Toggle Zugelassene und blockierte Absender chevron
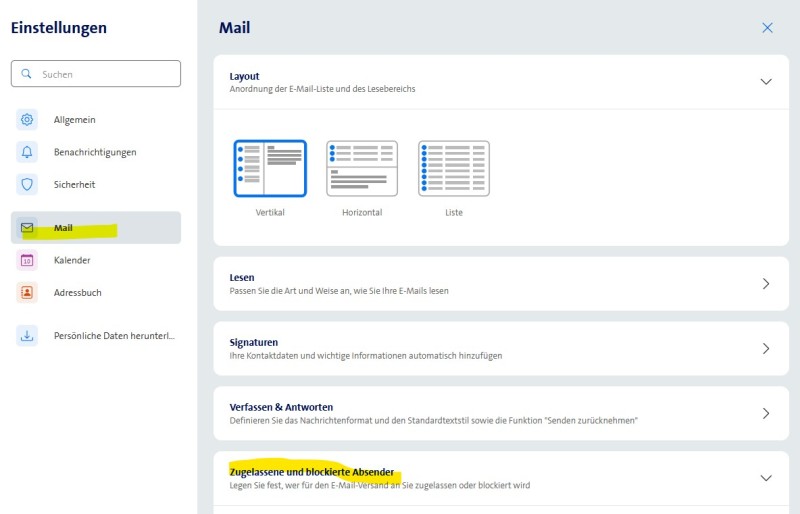 (766, 478)
